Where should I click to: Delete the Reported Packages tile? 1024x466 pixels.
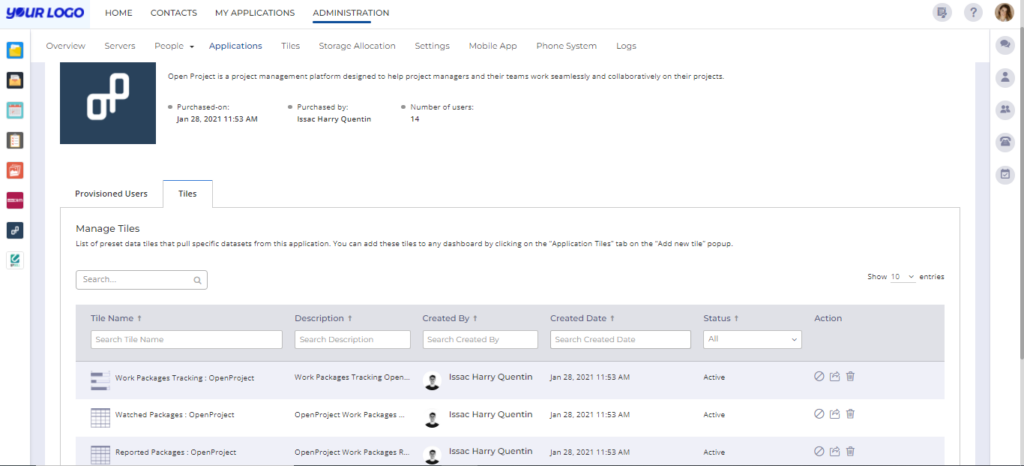pyautogui.click(x=850, y=451)
